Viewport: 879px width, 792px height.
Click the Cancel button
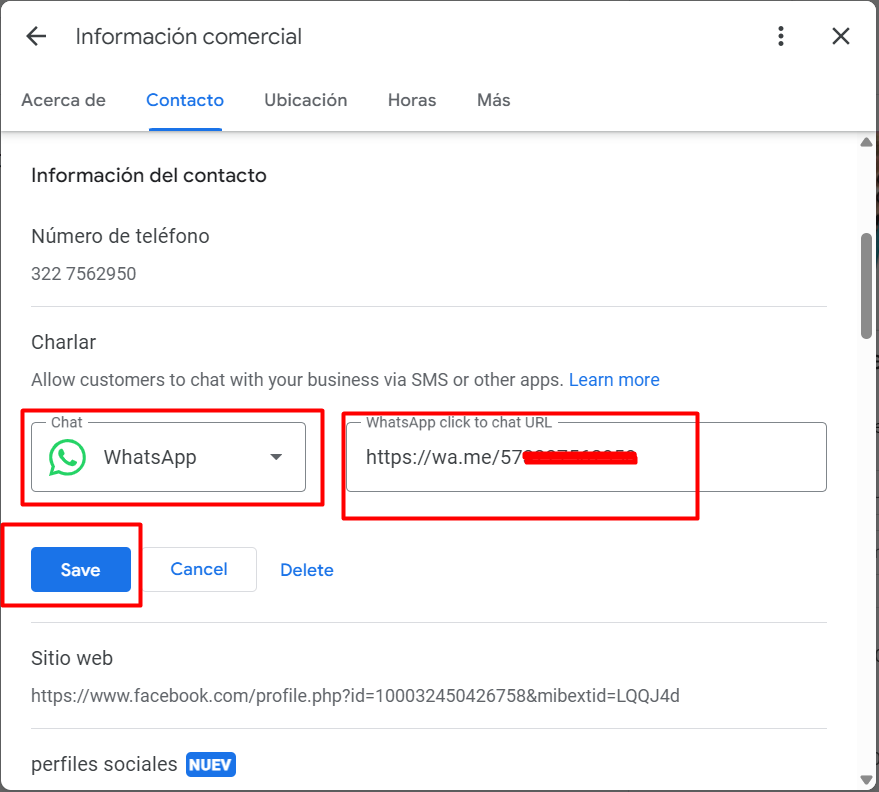click(199, 569)
